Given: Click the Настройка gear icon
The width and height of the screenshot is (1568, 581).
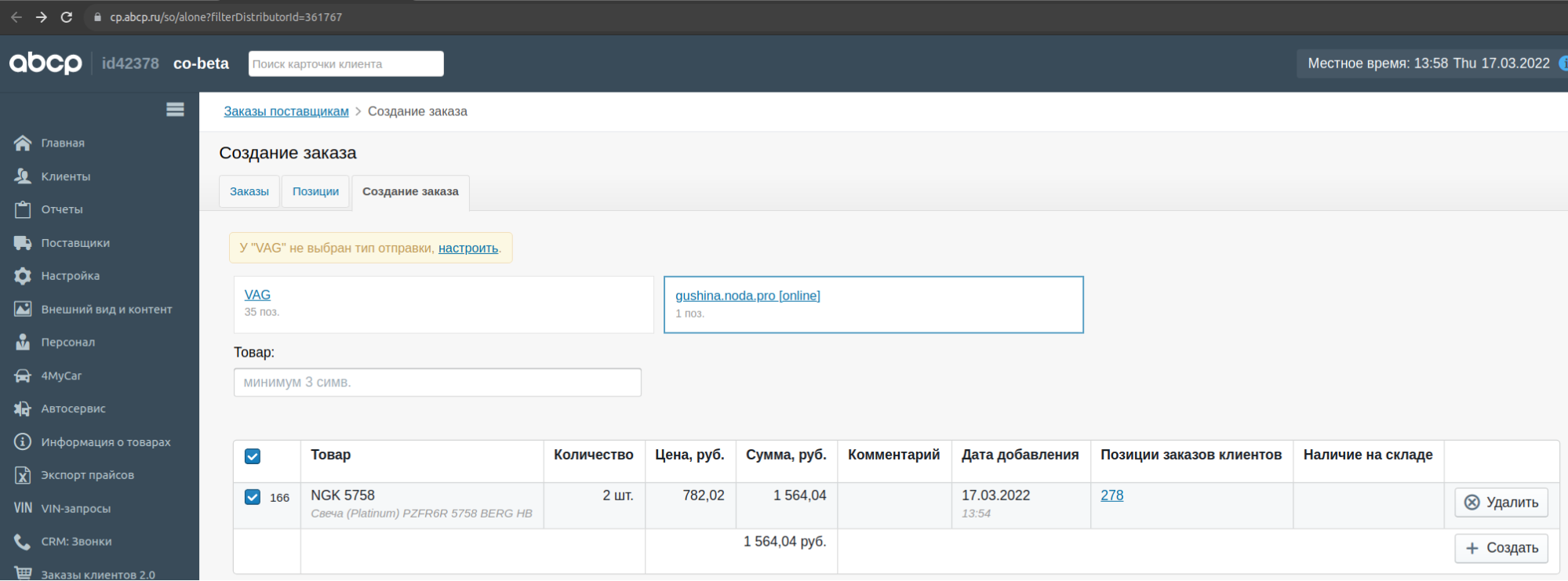Looking at the screenshot, I should (23, 276).
